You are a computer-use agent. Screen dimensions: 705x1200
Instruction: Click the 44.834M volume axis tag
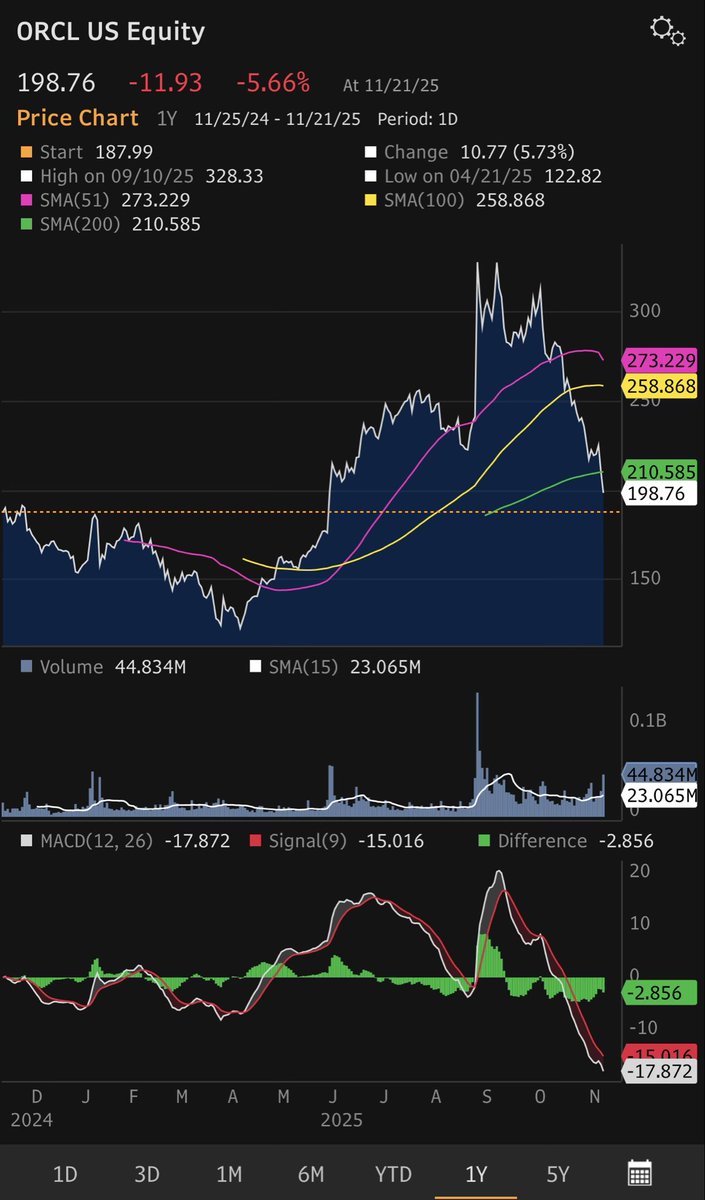[661, 773]
